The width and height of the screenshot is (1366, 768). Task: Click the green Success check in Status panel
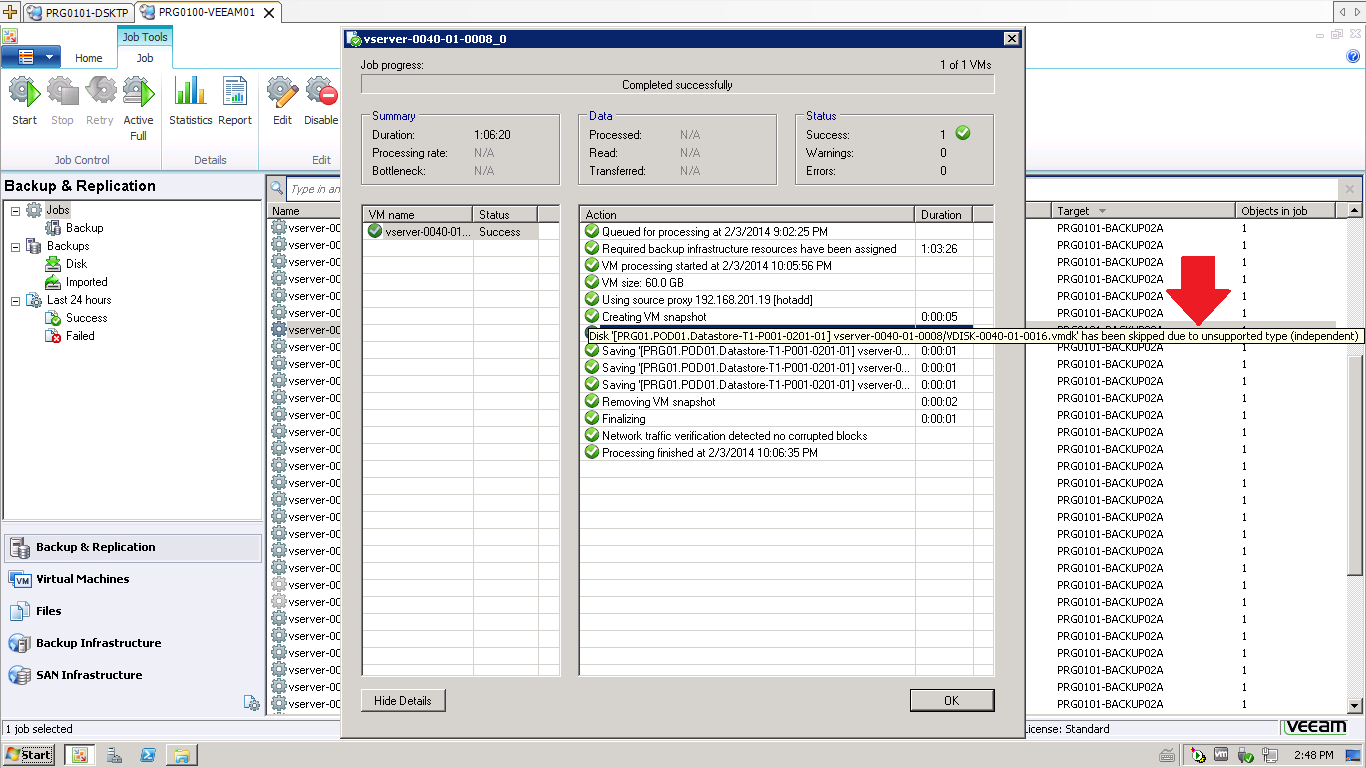click(963, 132)
